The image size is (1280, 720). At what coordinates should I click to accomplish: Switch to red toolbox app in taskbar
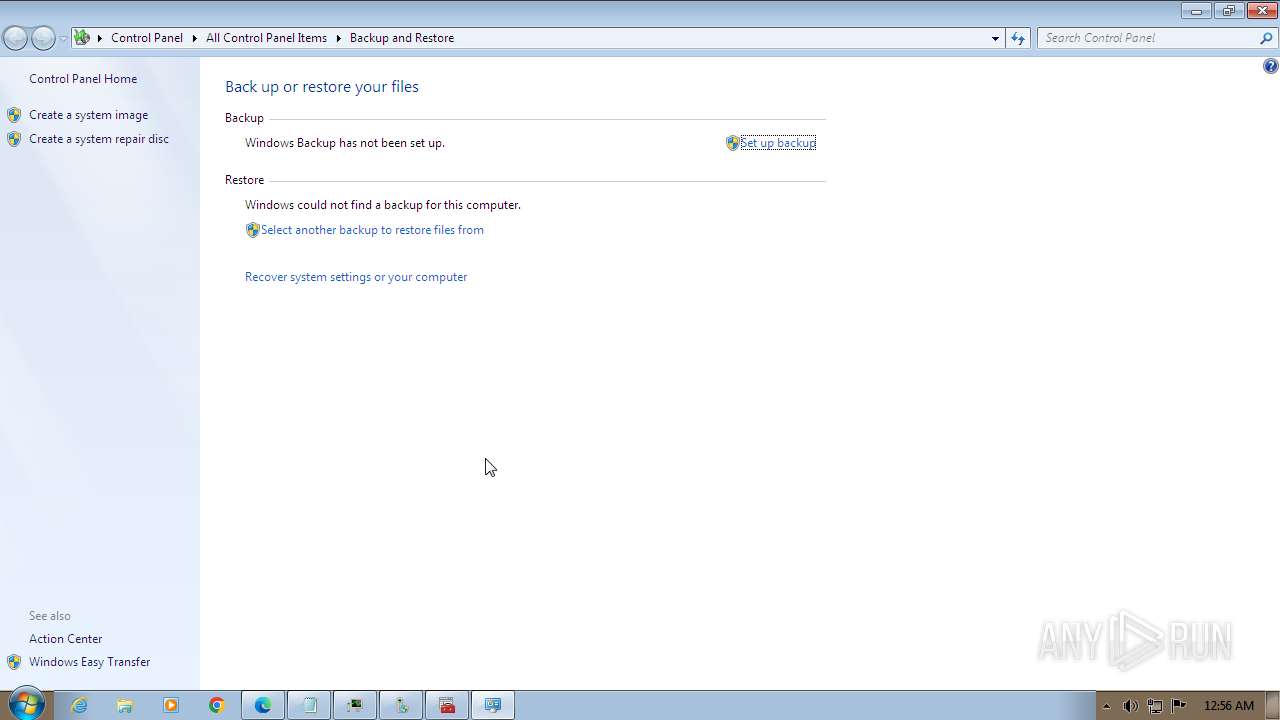coord(447,705)
